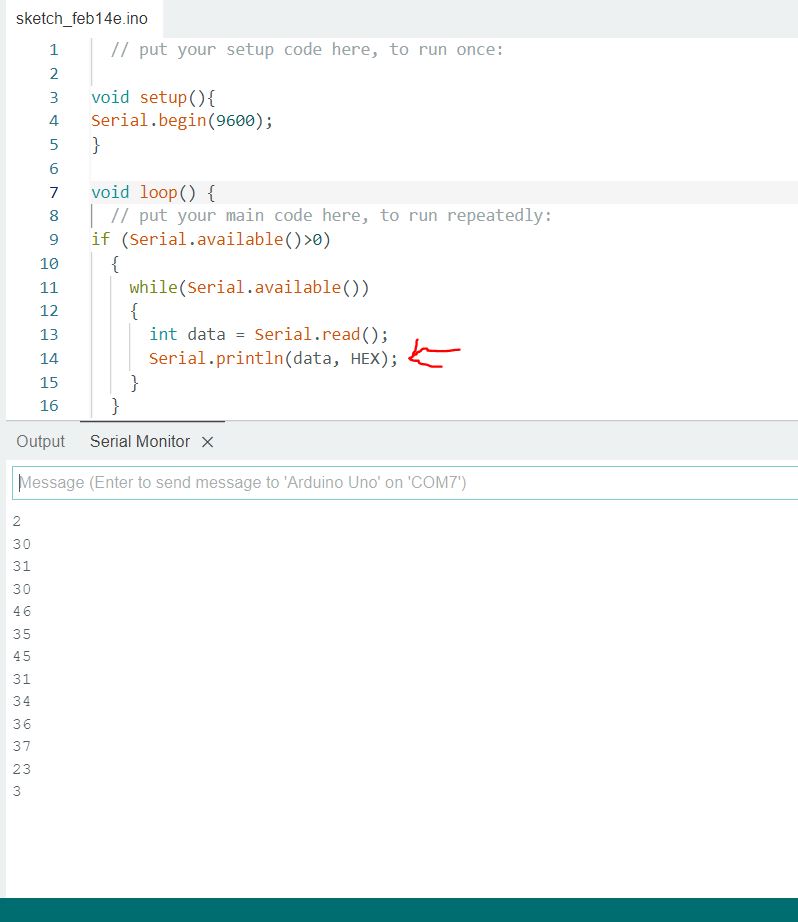The image size is (798, 922).
Task: Select the sketch_feb14e.ino editor tab
Action: coord(81,19)
